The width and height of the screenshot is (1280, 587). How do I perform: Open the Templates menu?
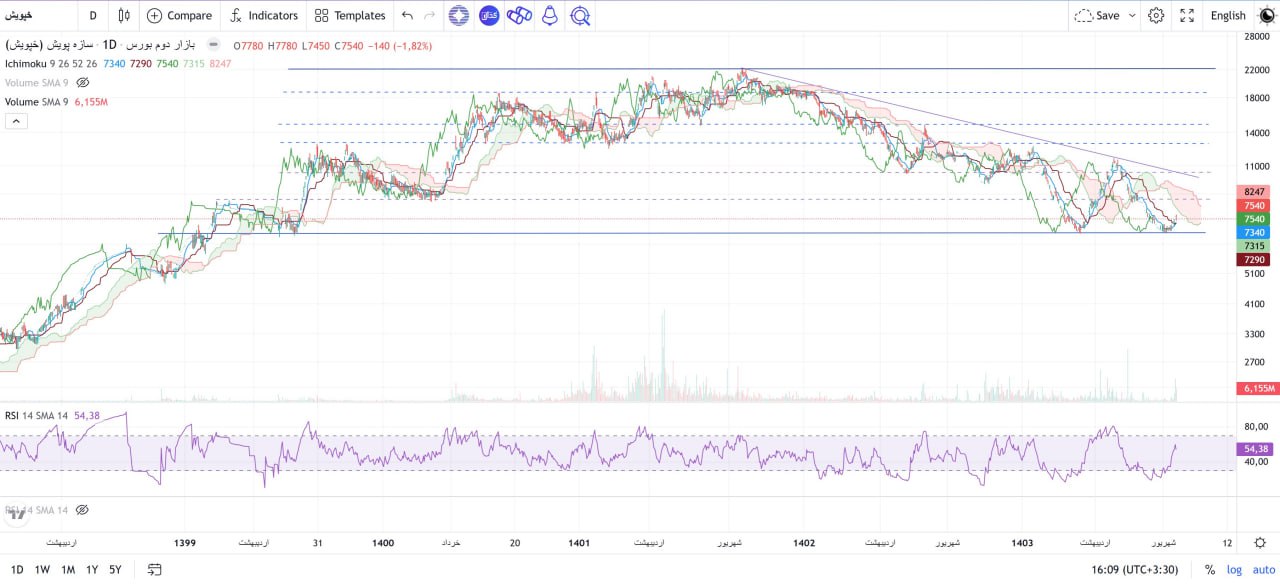[x=350, y=15]
